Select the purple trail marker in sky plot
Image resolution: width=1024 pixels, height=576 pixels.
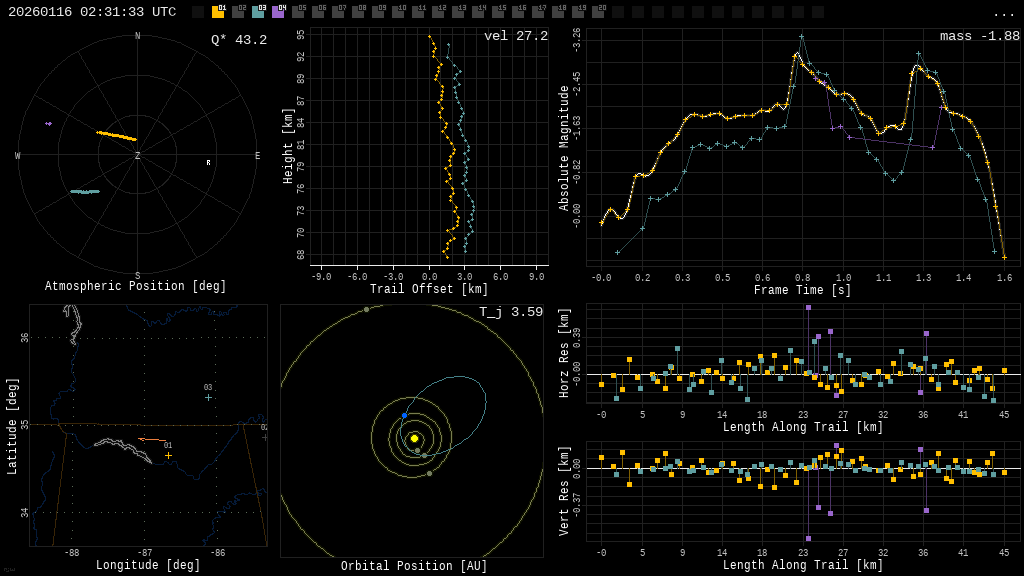(x=48, y=124)
